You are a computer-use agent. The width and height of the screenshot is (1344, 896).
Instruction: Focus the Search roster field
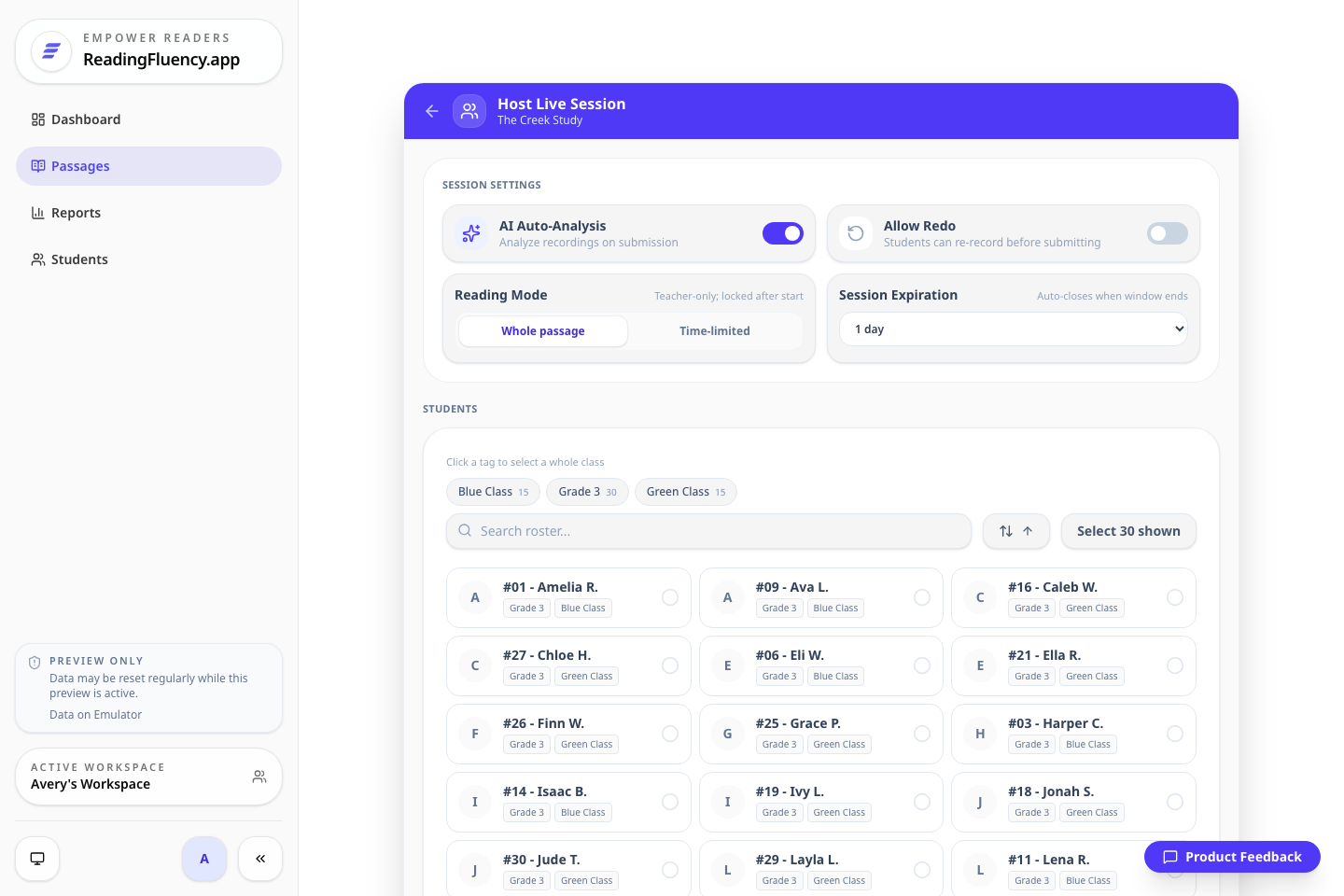tap(709, 531)
